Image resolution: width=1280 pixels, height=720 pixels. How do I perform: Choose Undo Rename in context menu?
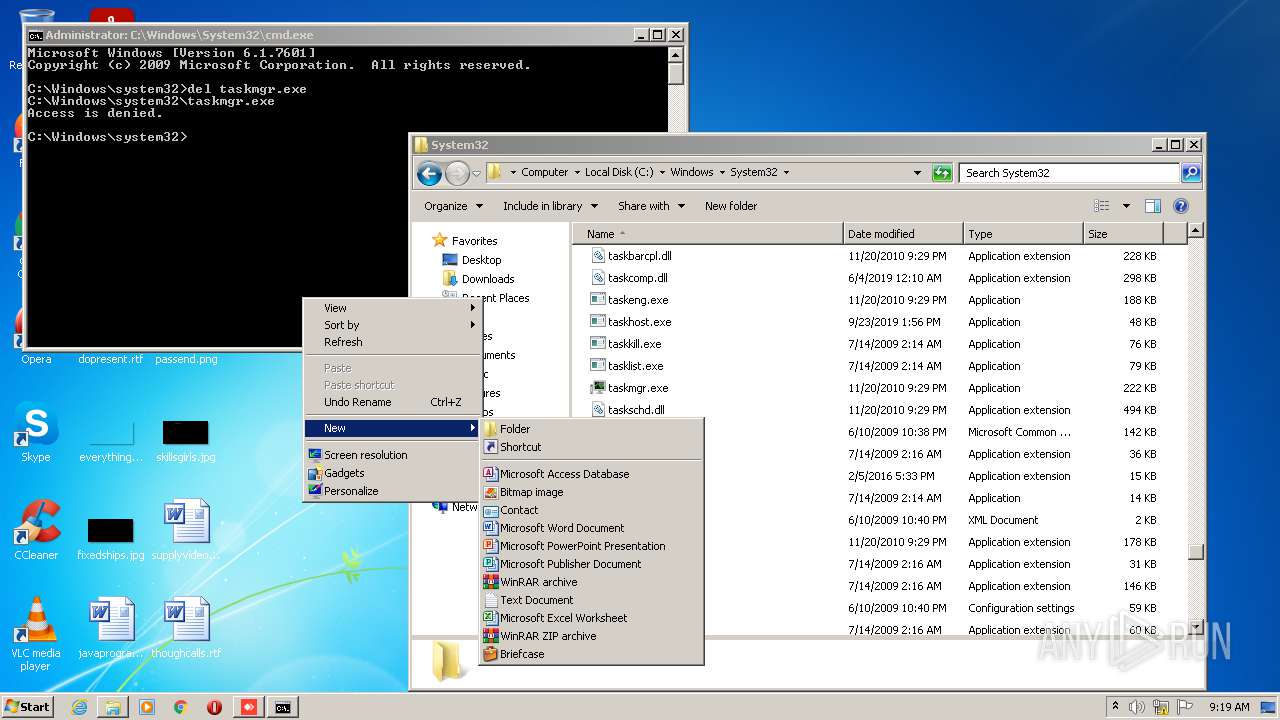point(393,402)
